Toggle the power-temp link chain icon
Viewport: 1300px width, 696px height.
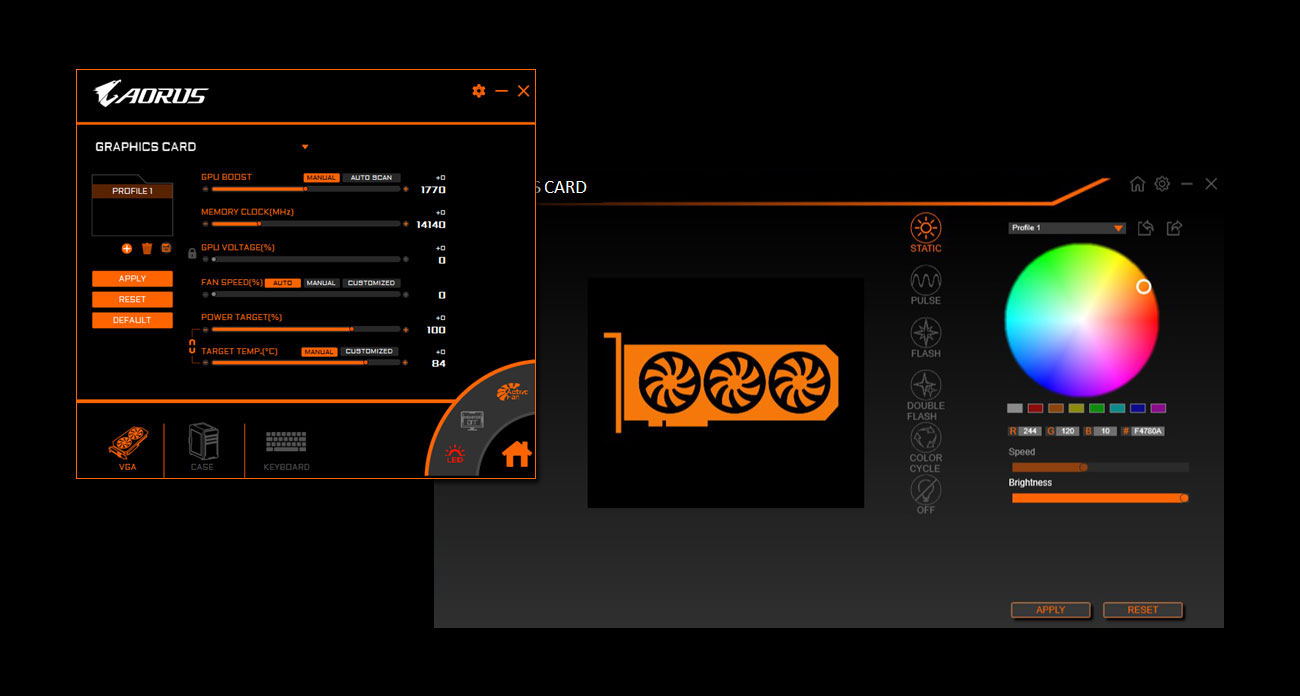(x=191, y=348)
